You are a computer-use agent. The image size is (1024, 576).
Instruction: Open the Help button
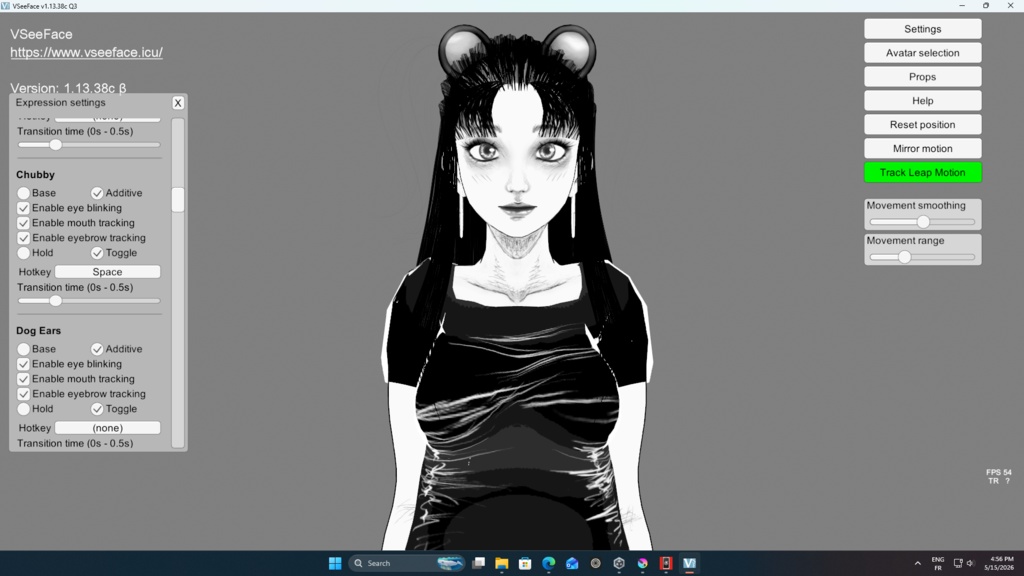click(x=922, y=101)
